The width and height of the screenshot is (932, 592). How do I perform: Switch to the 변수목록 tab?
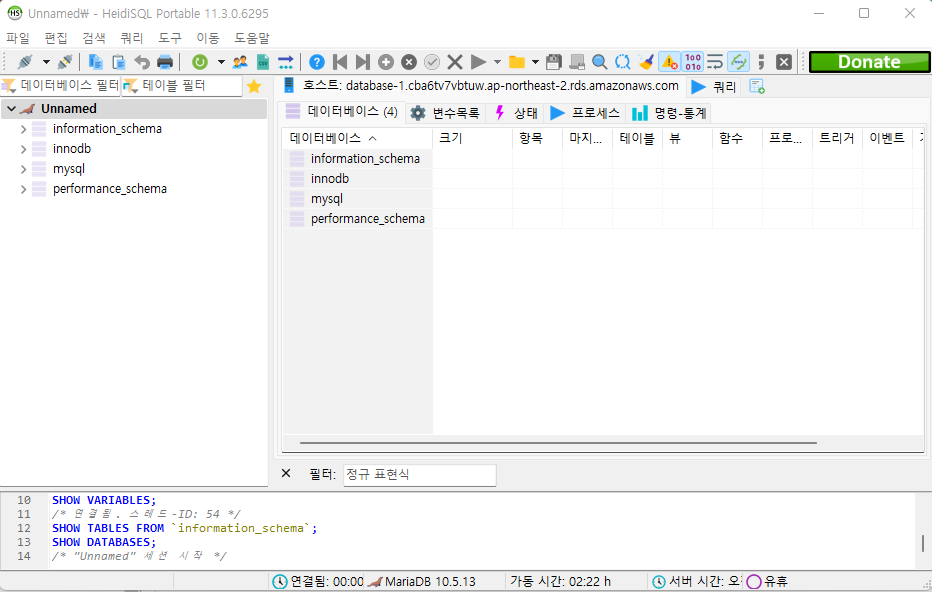[445, 113]
